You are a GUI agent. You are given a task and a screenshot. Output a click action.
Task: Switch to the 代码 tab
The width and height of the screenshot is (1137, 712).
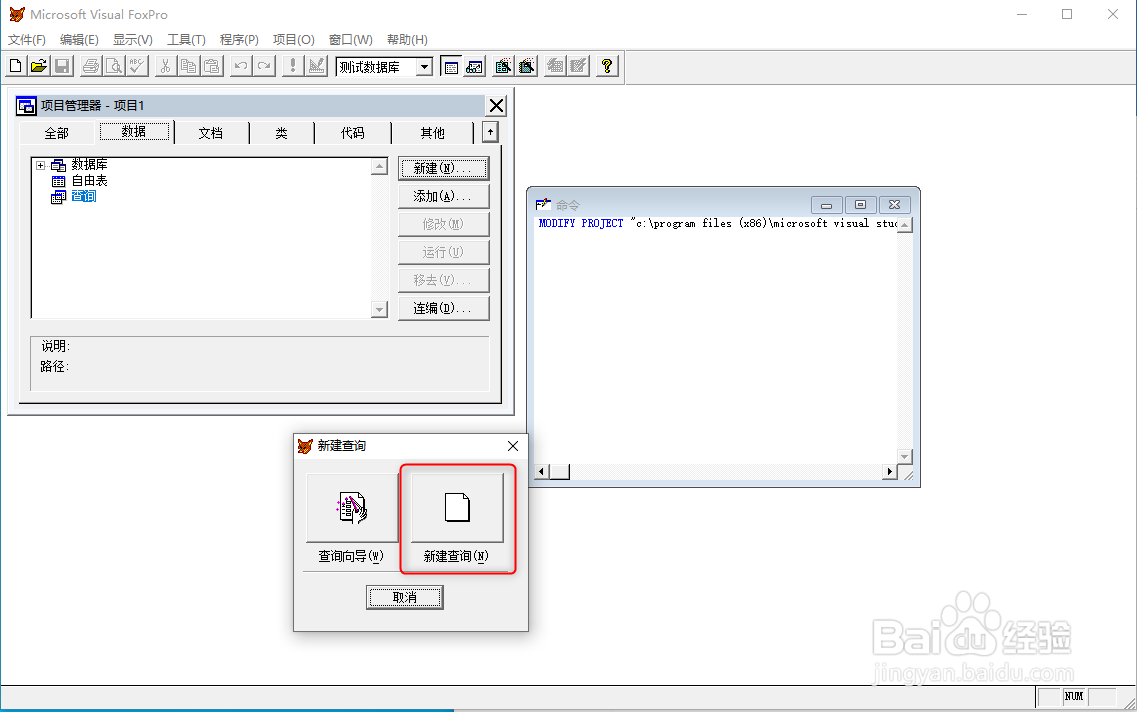(x=352, y=133)
